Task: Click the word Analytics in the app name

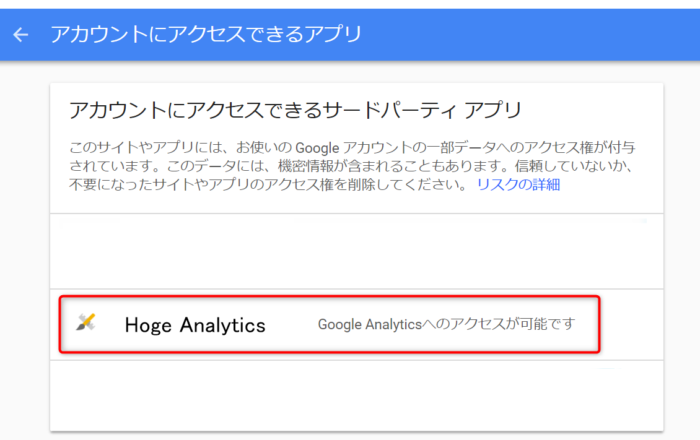Action: (223, 325)
